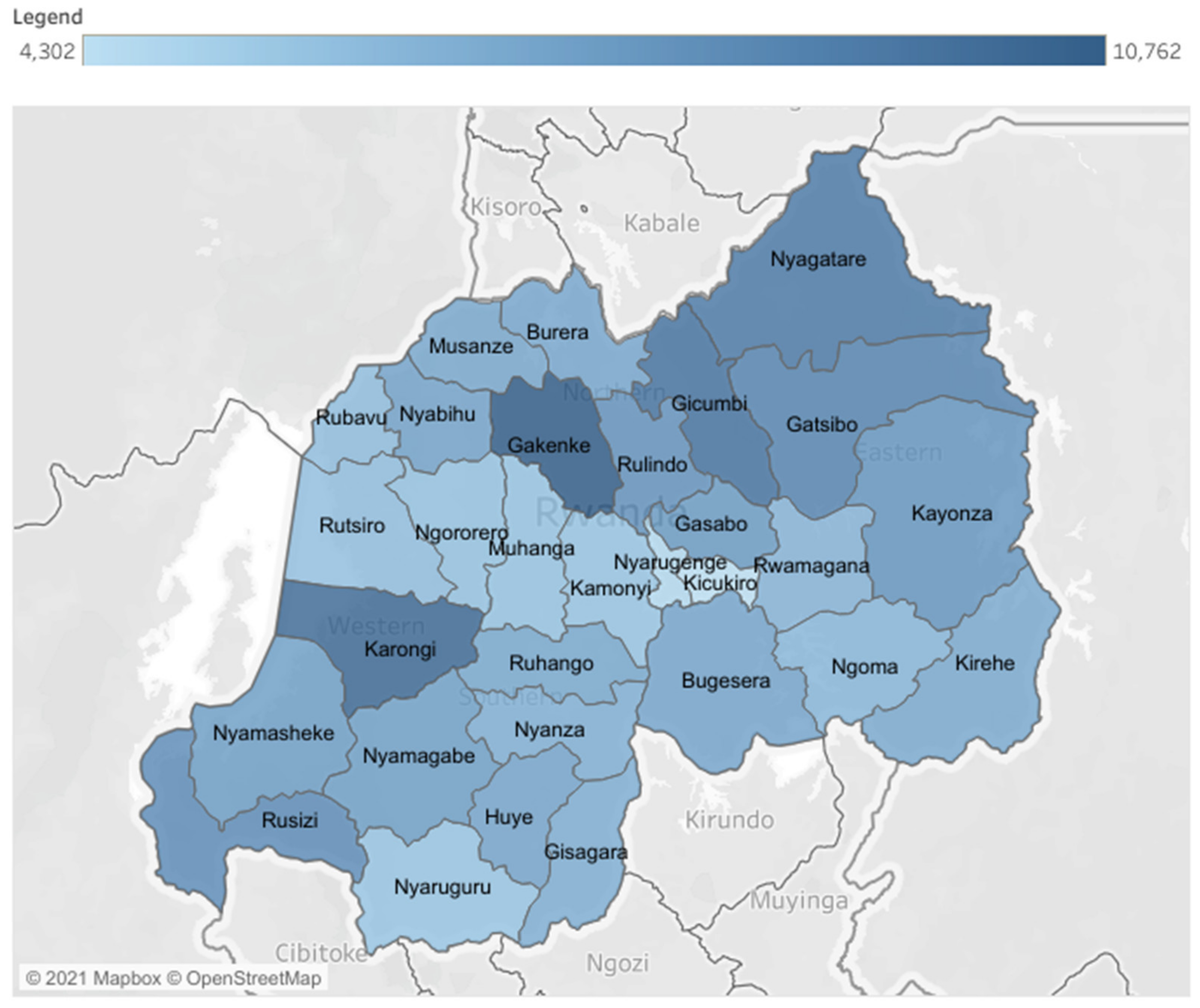This screenshot has height=1008, width=1200.
Task: Click the Bugesera district region
Action: click(x=726, y=681)
